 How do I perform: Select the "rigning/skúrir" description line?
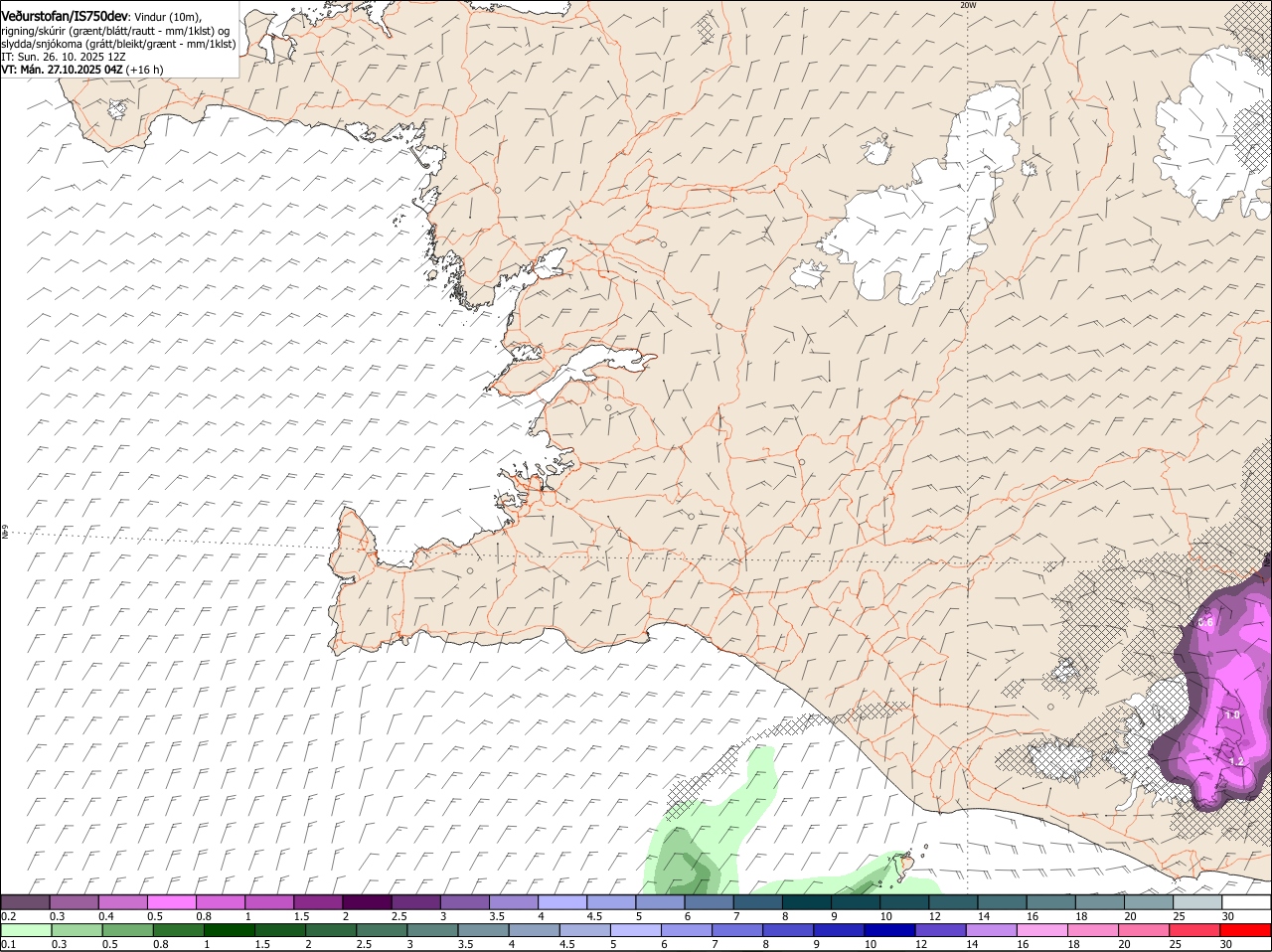(x=115, y=31)
